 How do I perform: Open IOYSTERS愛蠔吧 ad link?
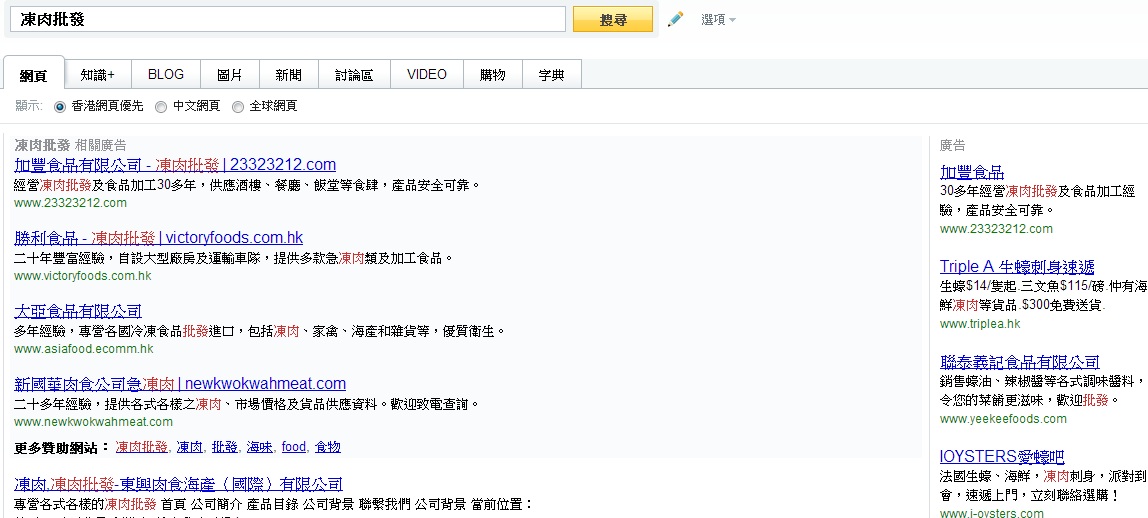tap(1002, 457)
